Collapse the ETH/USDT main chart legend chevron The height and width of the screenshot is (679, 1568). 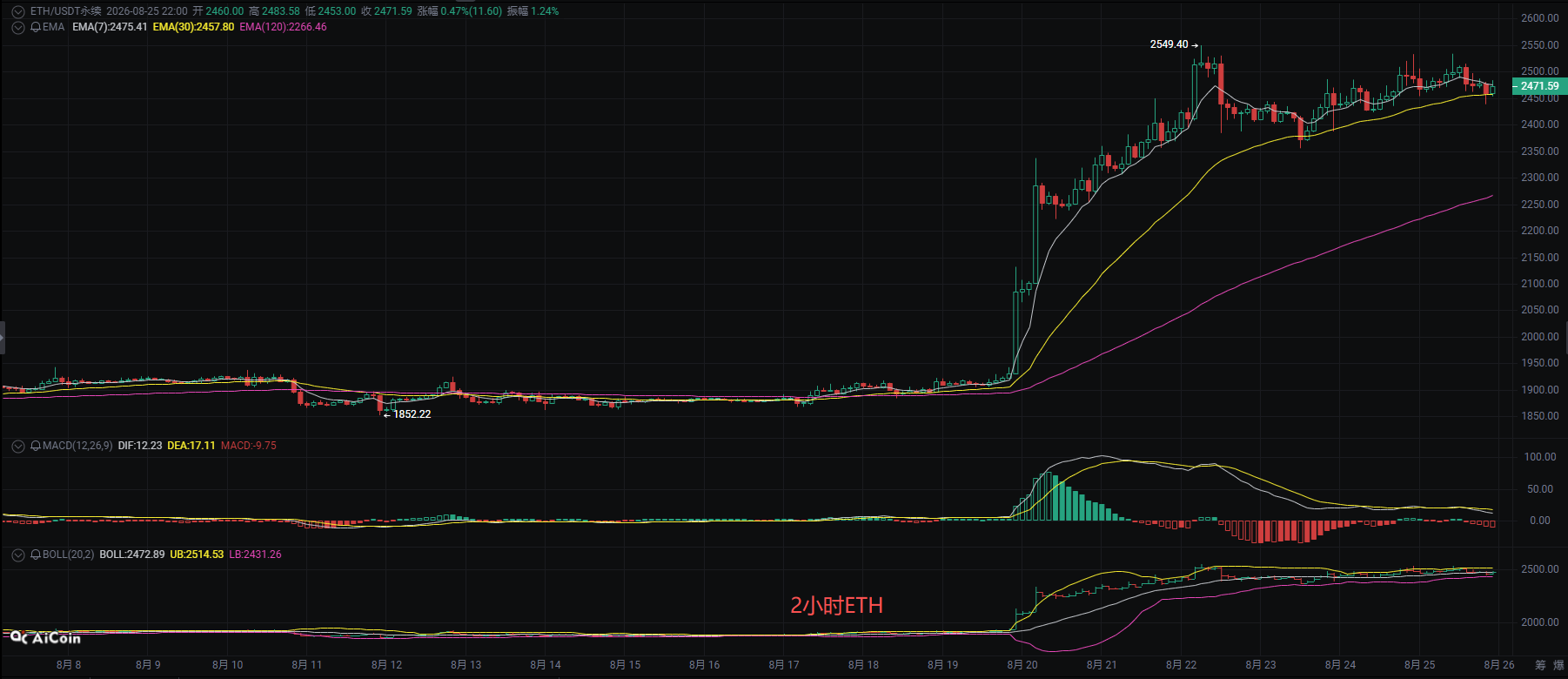click(x=17, y=11)
